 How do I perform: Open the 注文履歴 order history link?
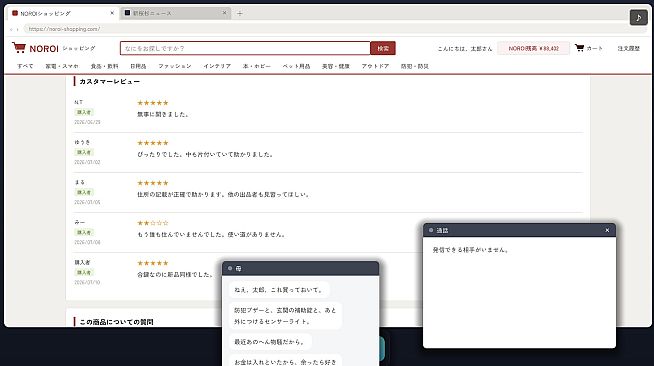629,48
